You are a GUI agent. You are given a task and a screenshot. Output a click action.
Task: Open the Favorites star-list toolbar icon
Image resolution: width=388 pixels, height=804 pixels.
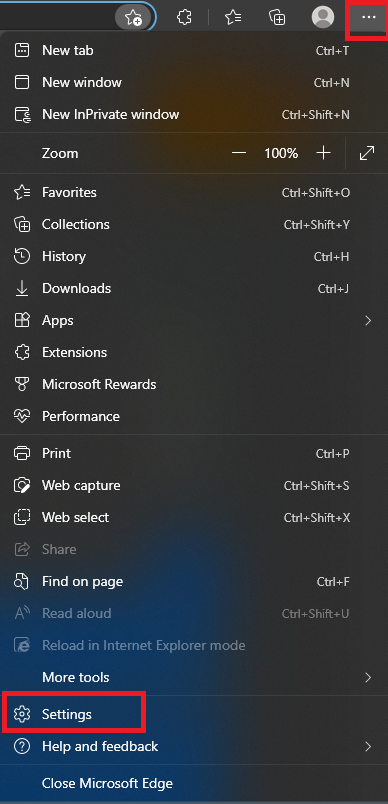[x=233, y=17]
